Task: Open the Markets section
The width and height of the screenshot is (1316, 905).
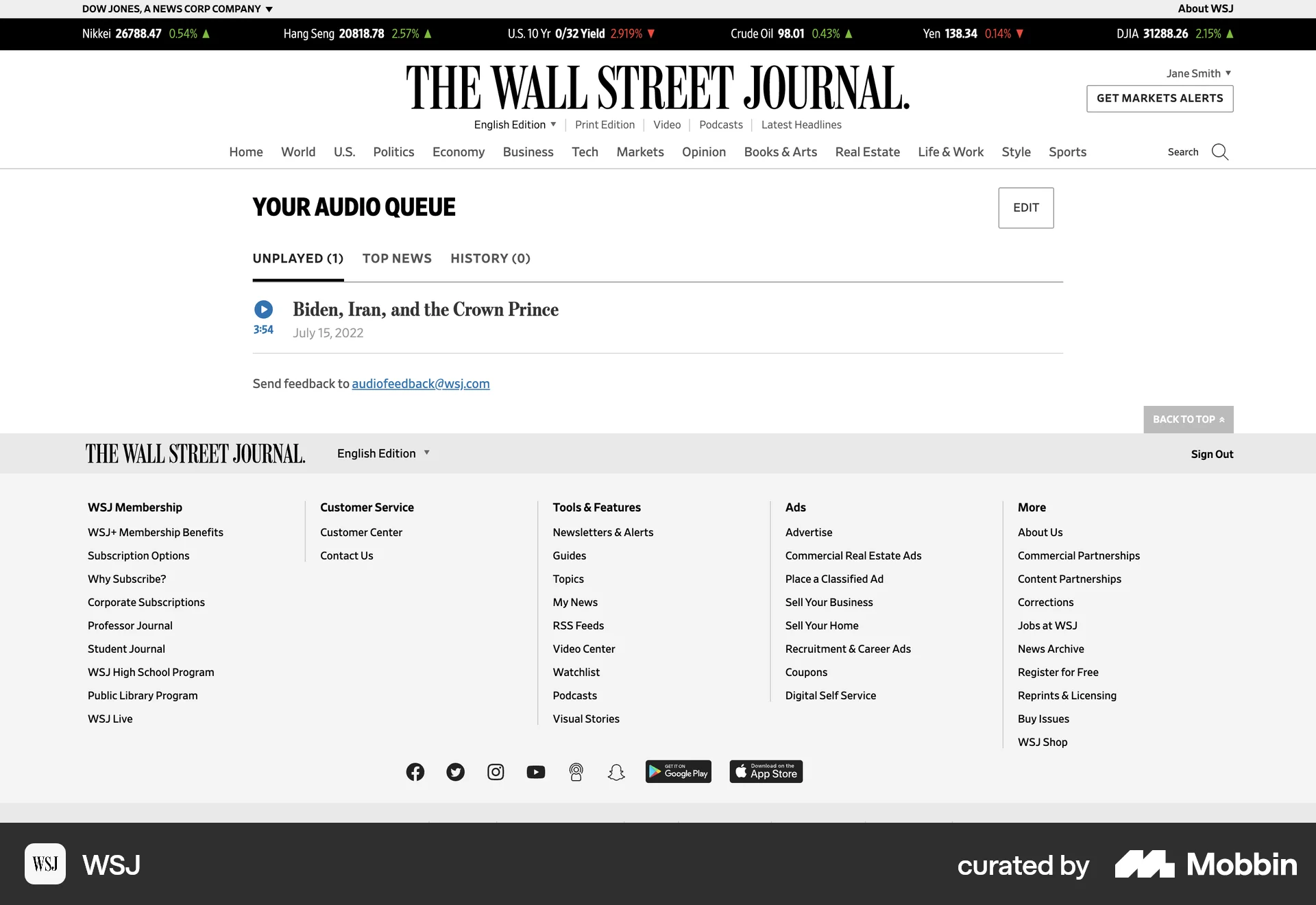Action: [639, 152]
